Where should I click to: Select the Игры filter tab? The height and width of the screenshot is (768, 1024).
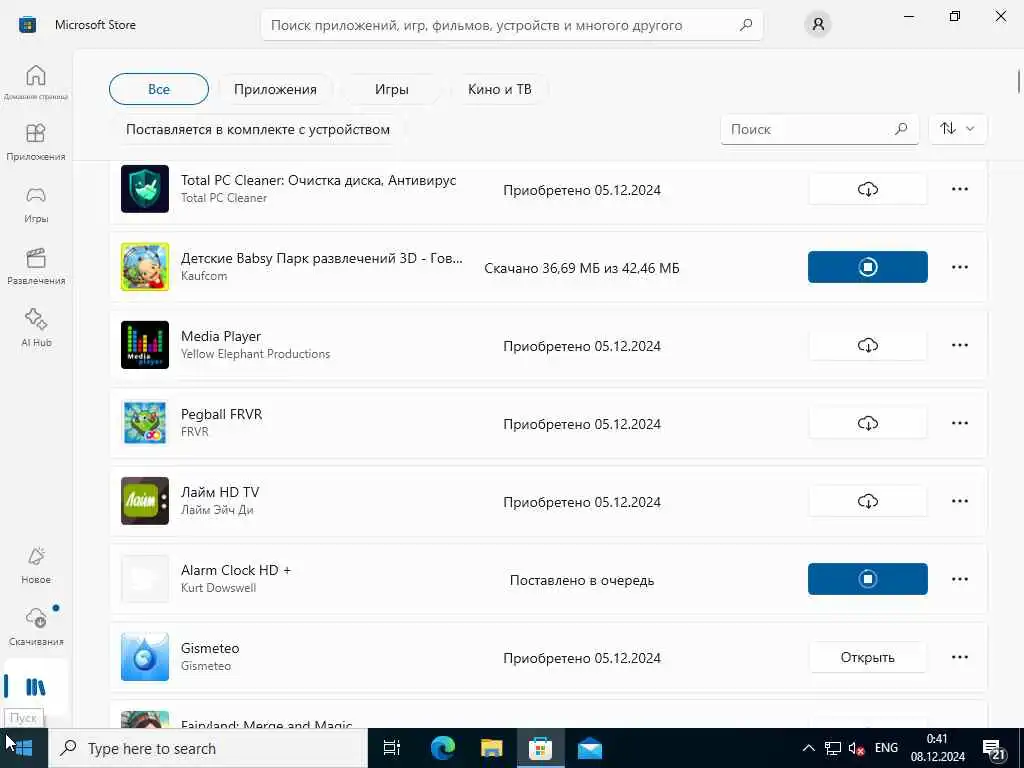(x=391, y=89)
